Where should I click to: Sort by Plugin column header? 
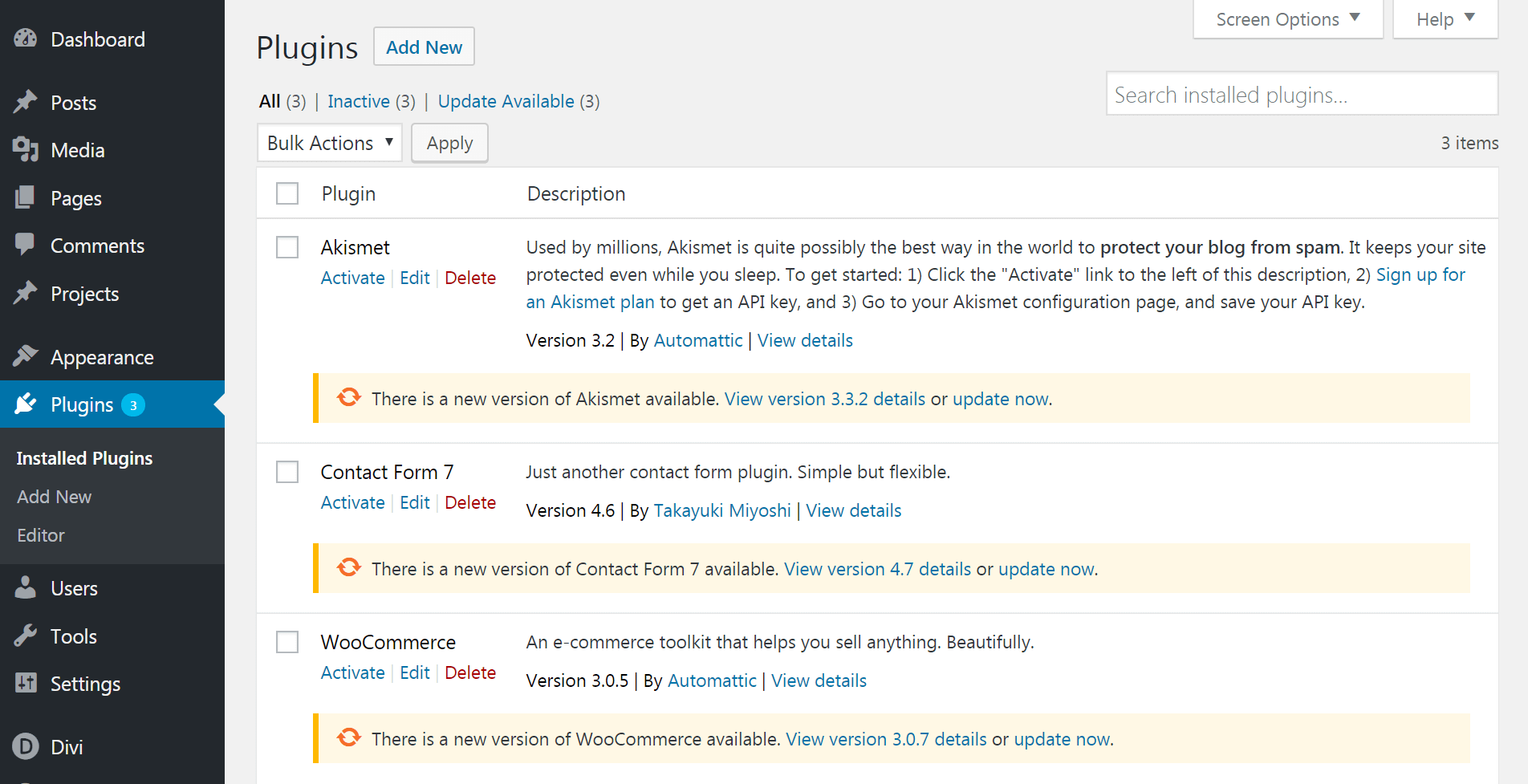tap(348, 193)
